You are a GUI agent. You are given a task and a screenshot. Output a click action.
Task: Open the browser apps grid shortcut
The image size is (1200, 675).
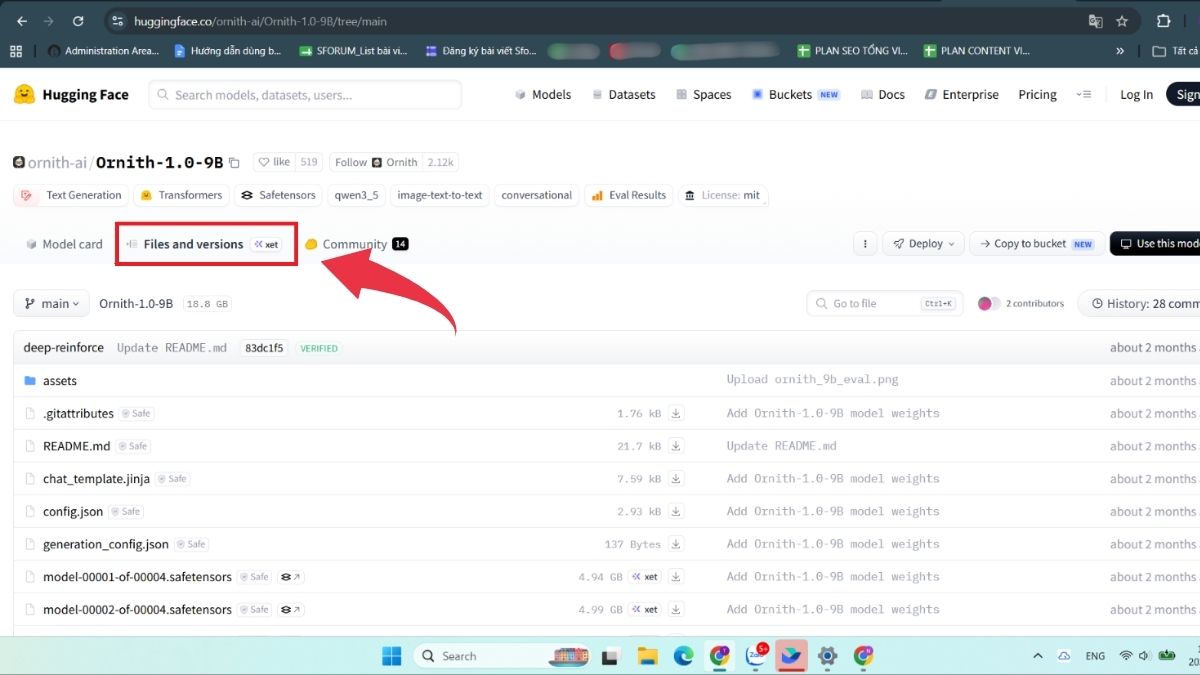pos(15,50)
